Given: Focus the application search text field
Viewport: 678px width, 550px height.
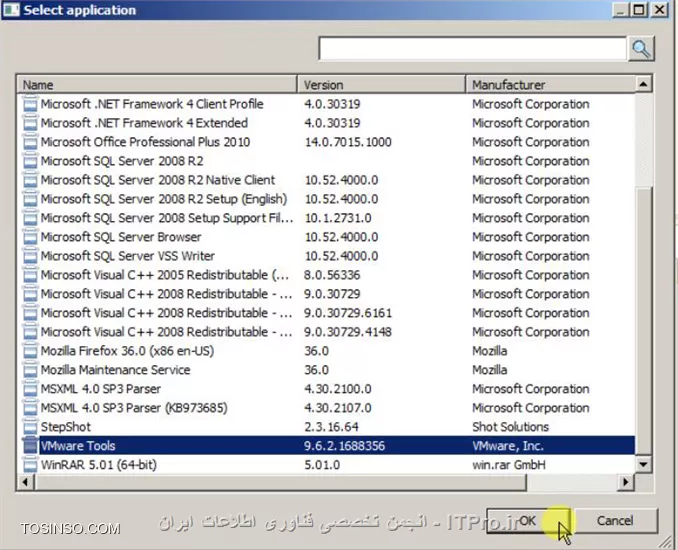Looking at the screenshot, I should click(472, 48).
